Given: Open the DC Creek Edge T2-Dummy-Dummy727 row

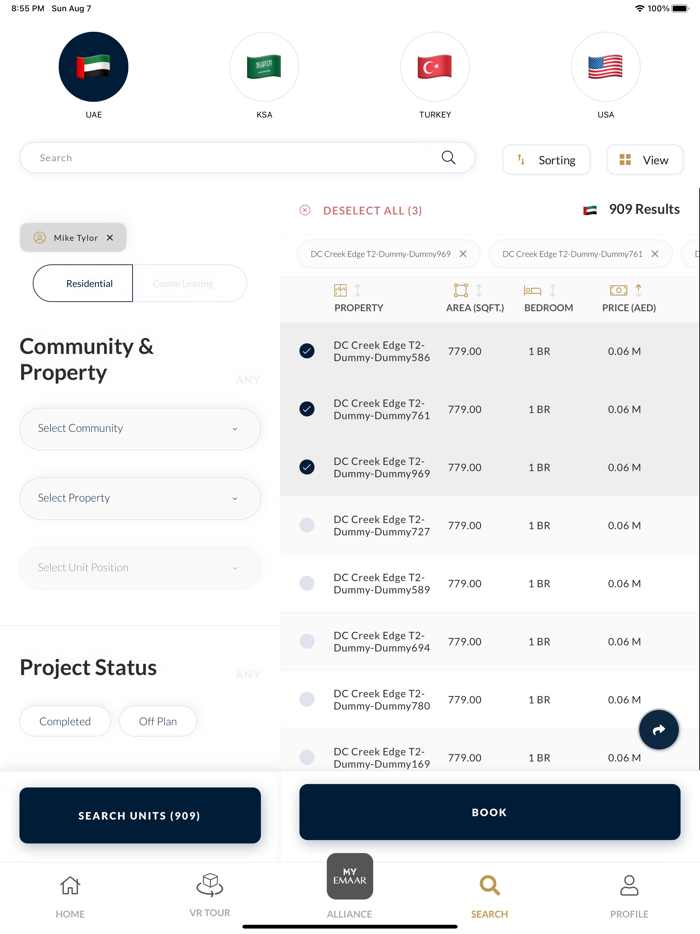Looking at the screenshot, I should [490, 525].
